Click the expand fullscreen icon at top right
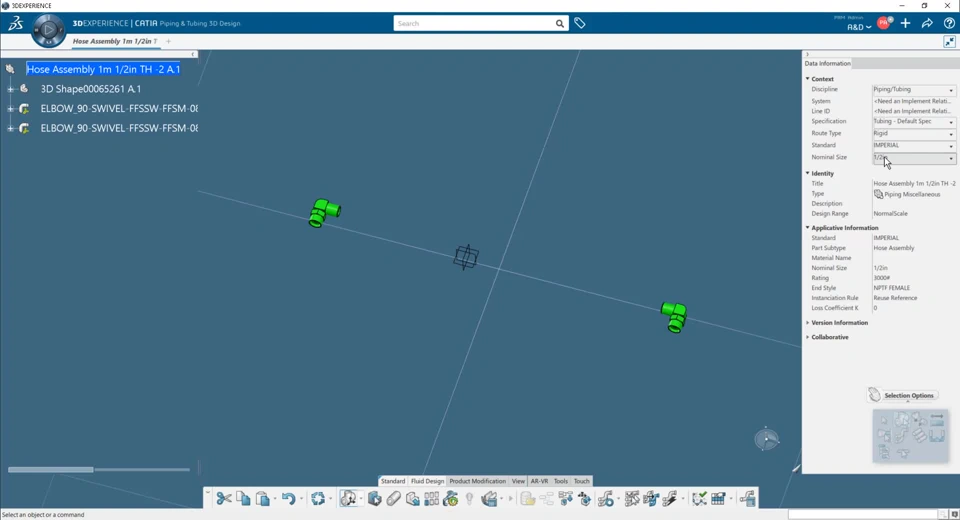Screen dimensions: 960x520 point(949,42)
